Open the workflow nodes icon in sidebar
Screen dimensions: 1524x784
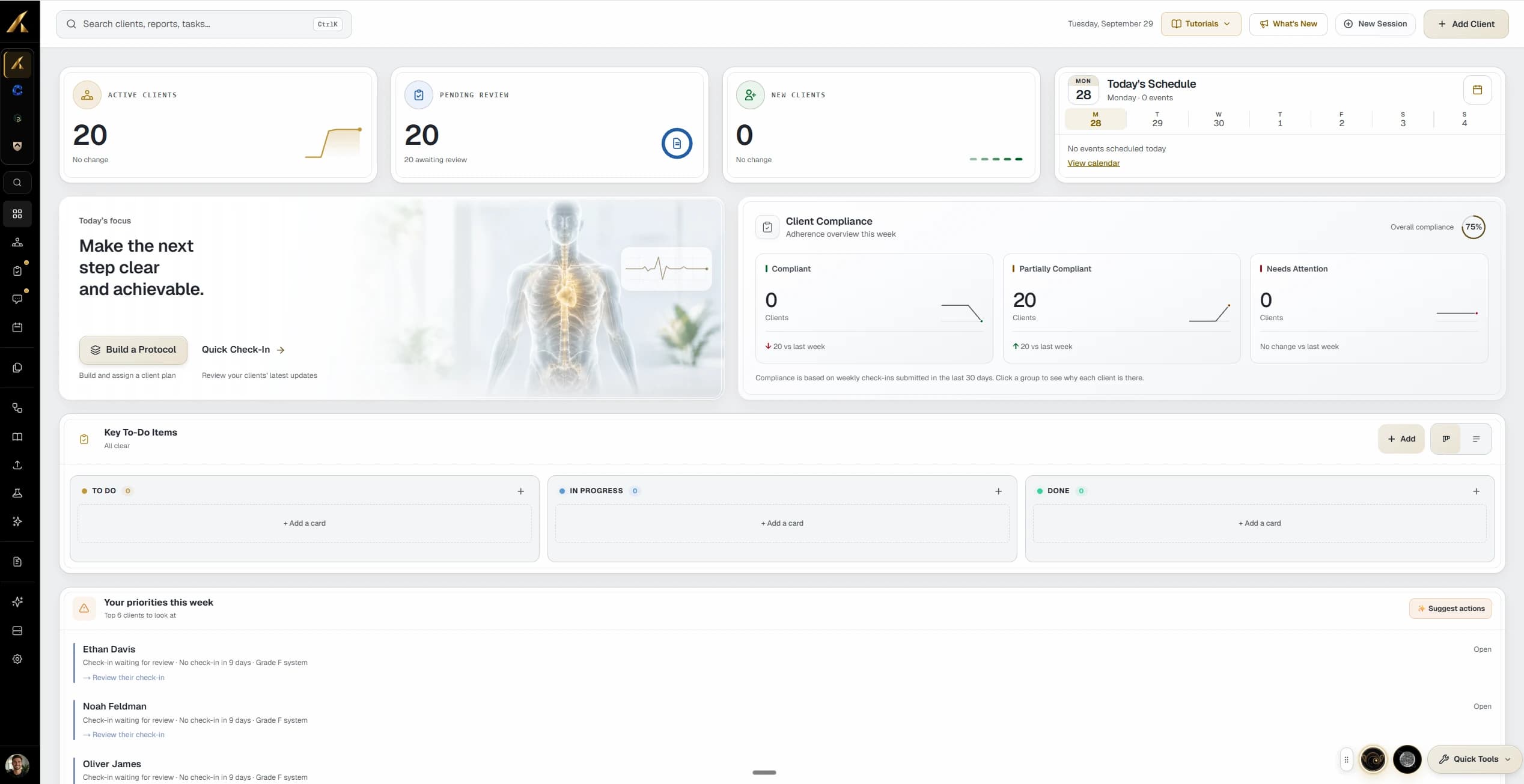pyautogui.click(x=17, y=408)
